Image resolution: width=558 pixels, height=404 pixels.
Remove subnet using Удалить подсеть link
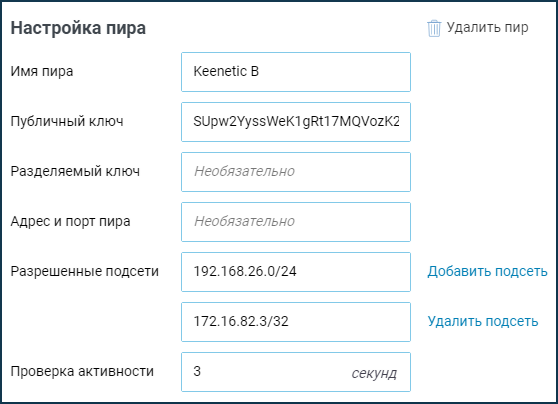coord(483,321)
